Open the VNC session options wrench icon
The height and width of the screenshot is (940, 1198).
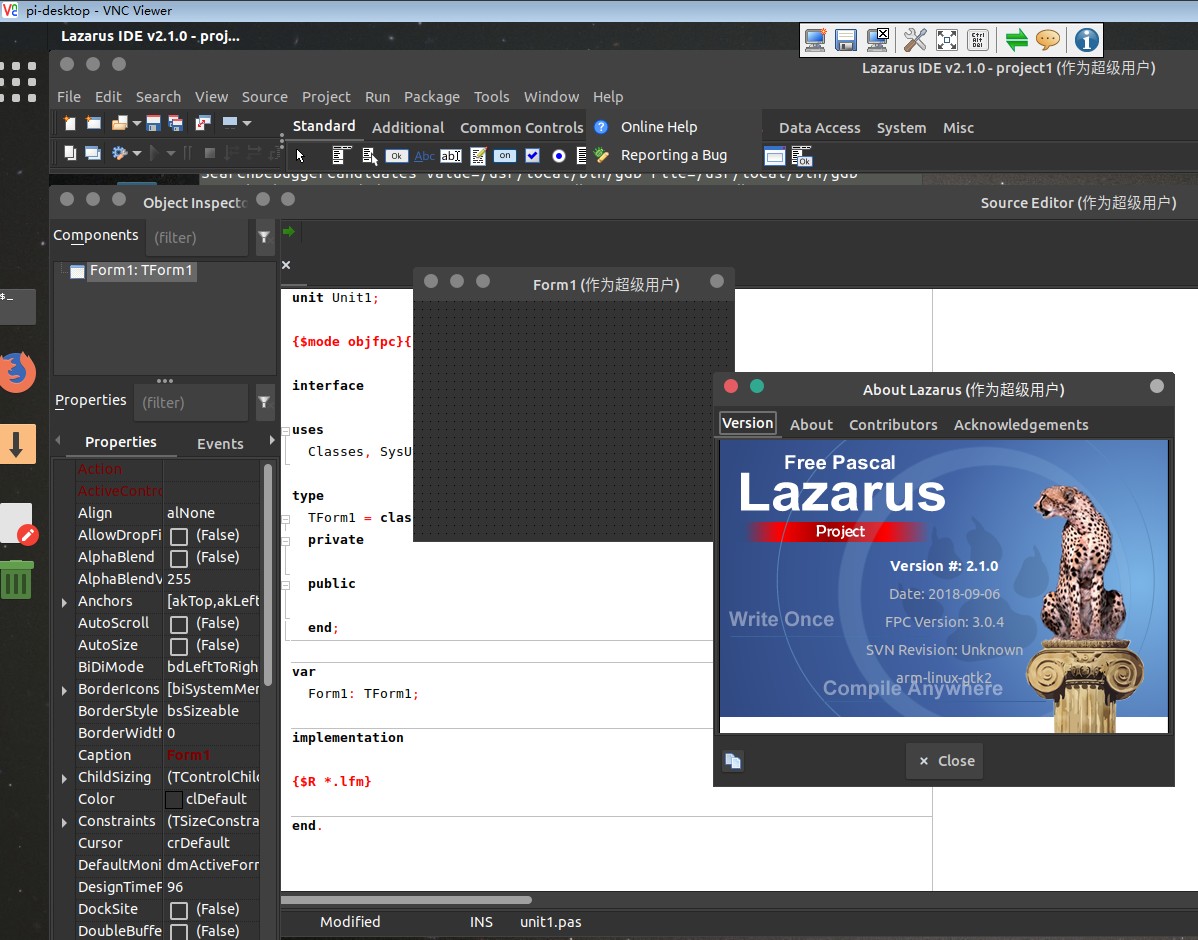click(915, 40)
